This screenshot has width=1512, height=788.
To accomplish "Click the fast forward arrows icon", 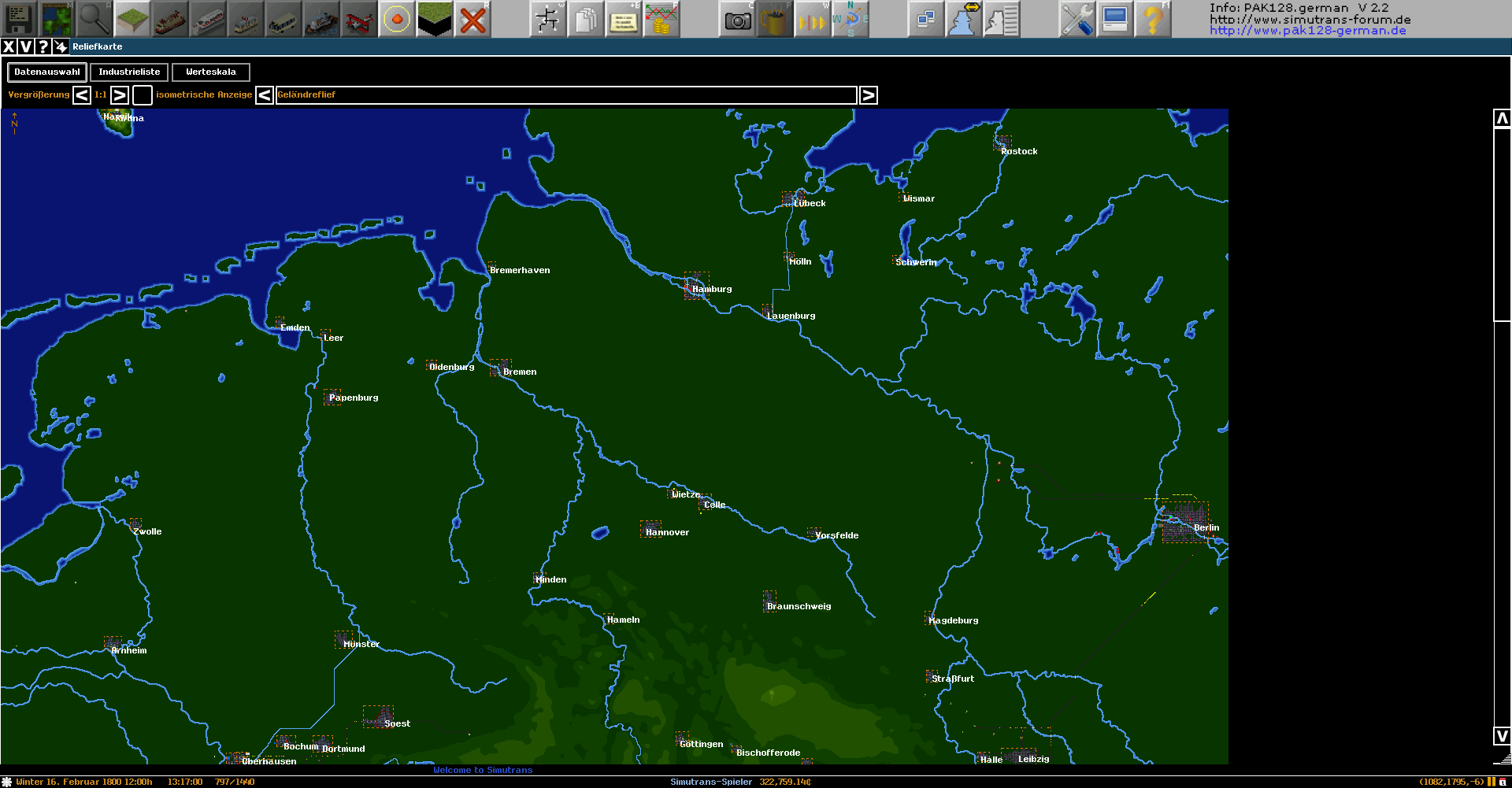I will (812, 19).
